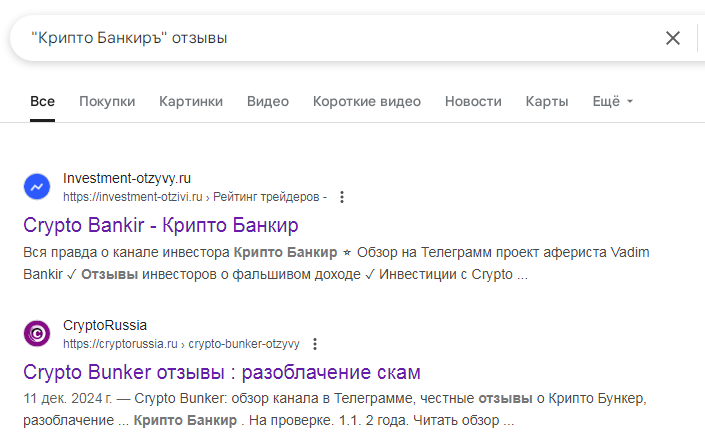Open the Новости tab

coord(473,102)
